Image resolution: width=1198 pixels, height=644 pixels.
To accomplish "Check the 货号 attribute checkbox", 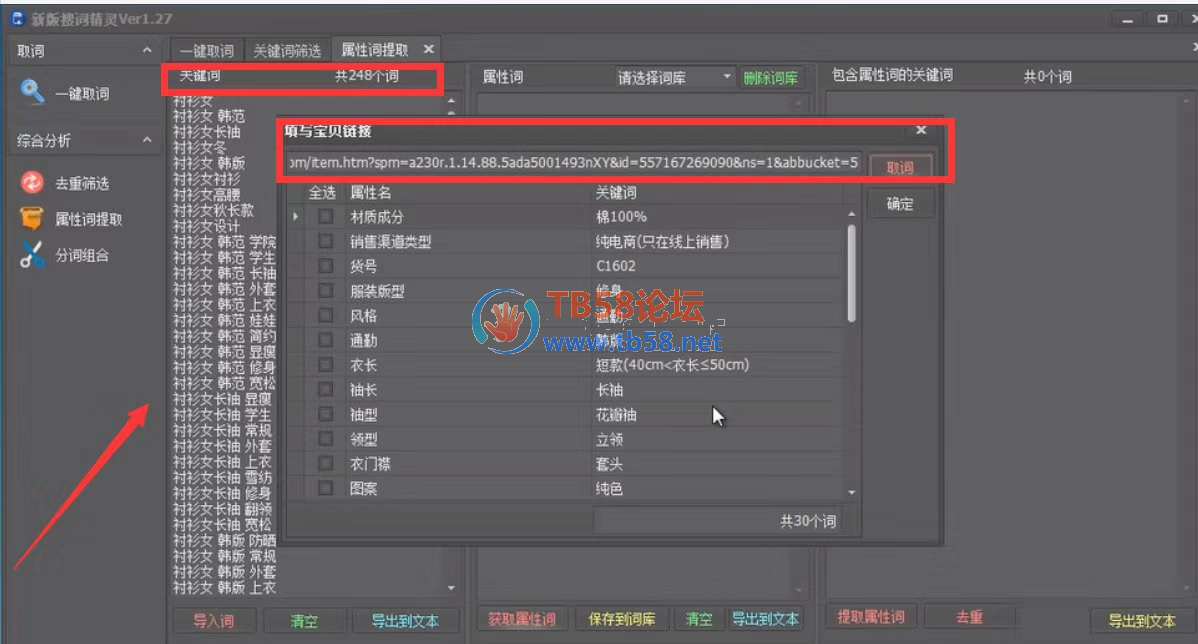I will (x=325, y=266).
